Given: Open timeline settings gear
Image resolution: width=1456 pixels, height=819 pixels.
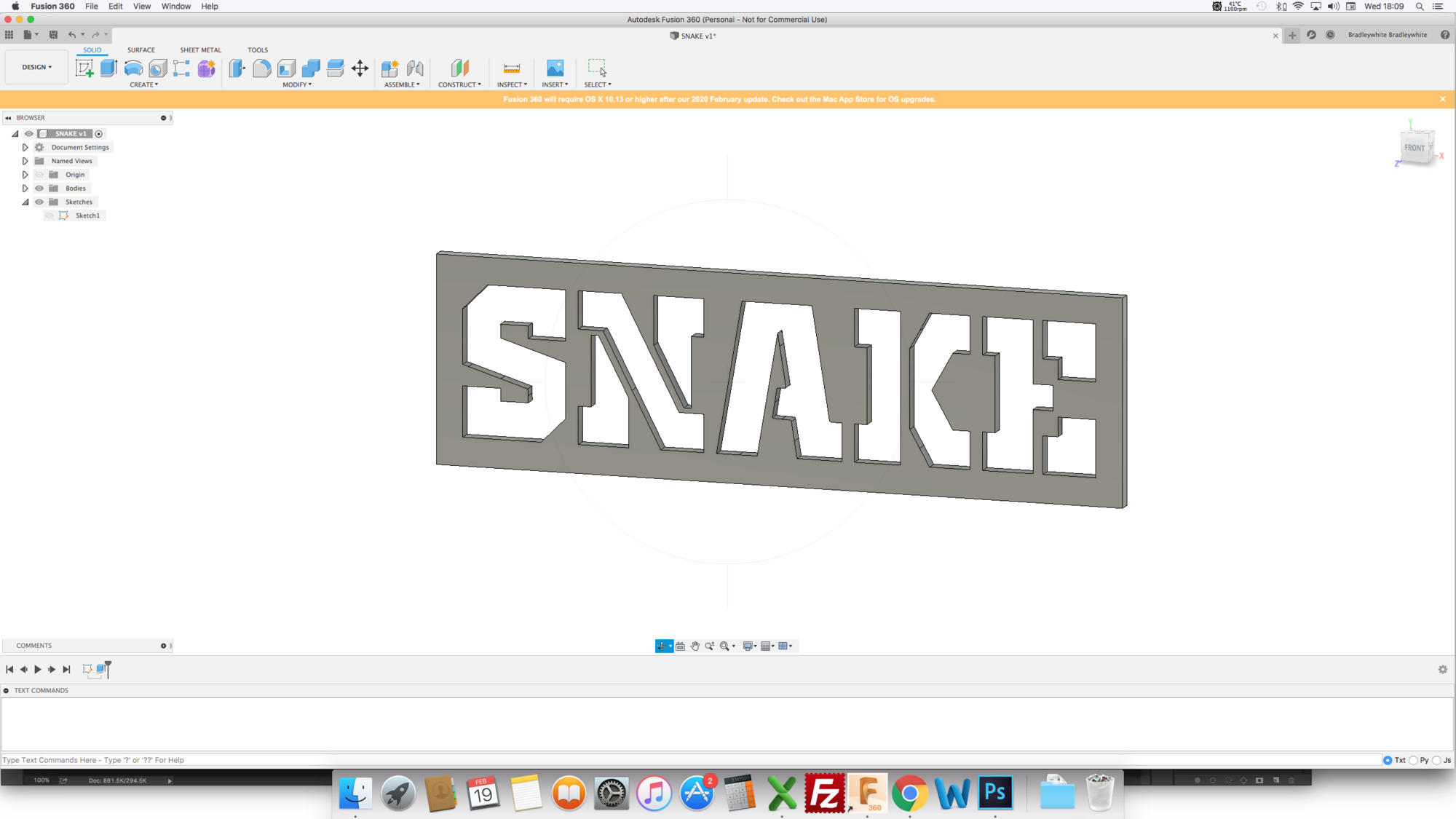Looking at the screenshot, I should pyautogui.click(x=1443, y=669).
